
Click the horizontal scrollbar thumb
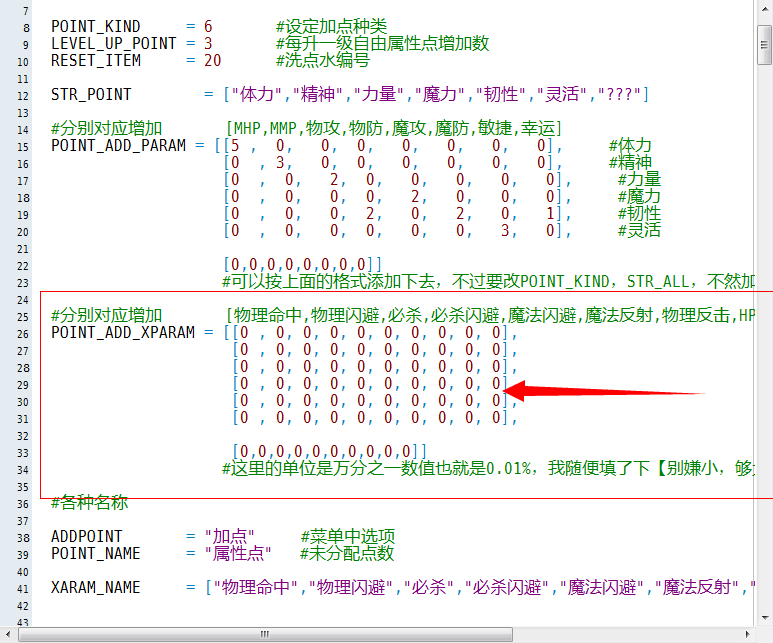pos(265,634)
